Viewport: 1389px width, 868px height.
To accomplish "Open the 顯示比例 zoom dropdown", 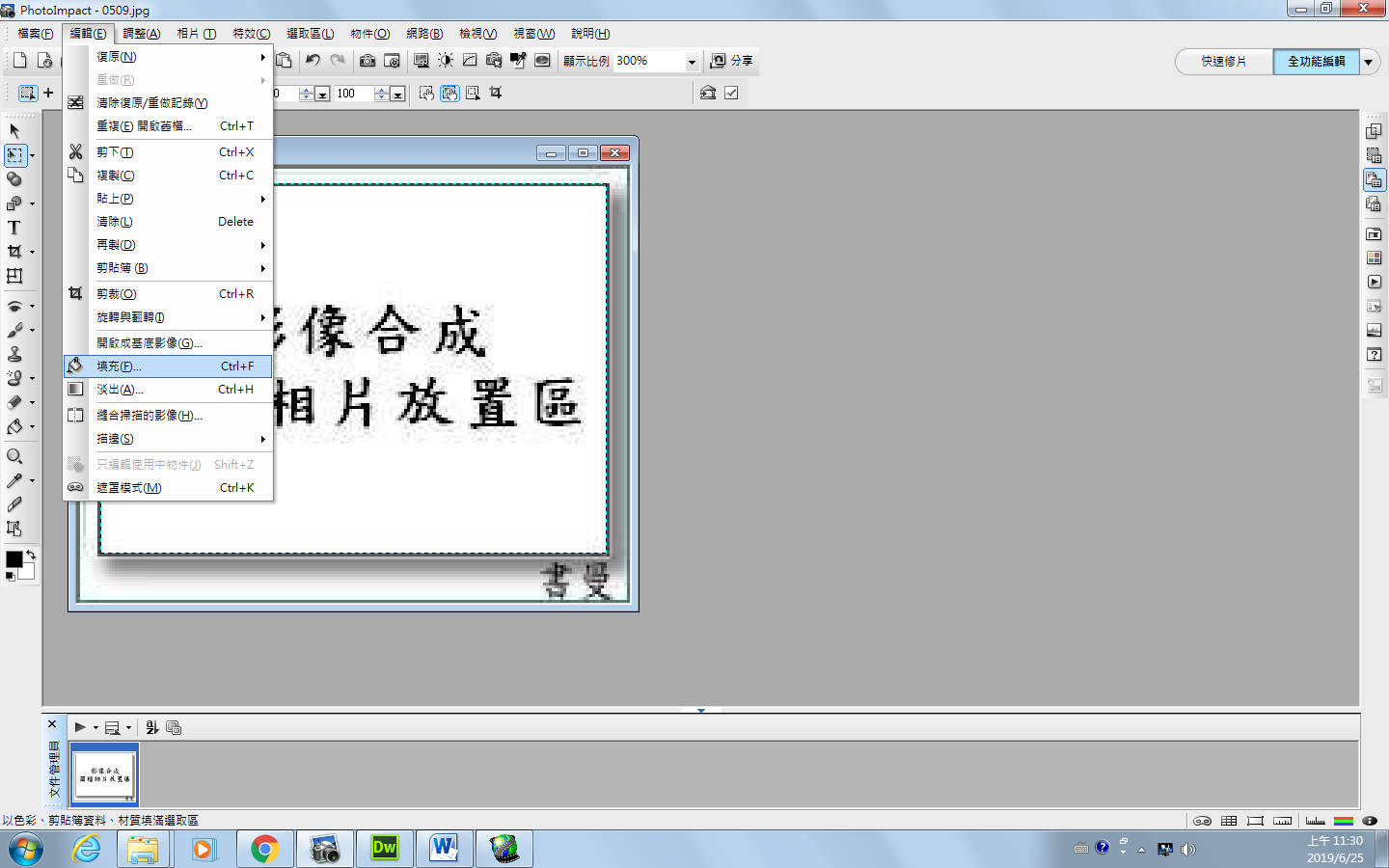I will [x=692, y=62].
